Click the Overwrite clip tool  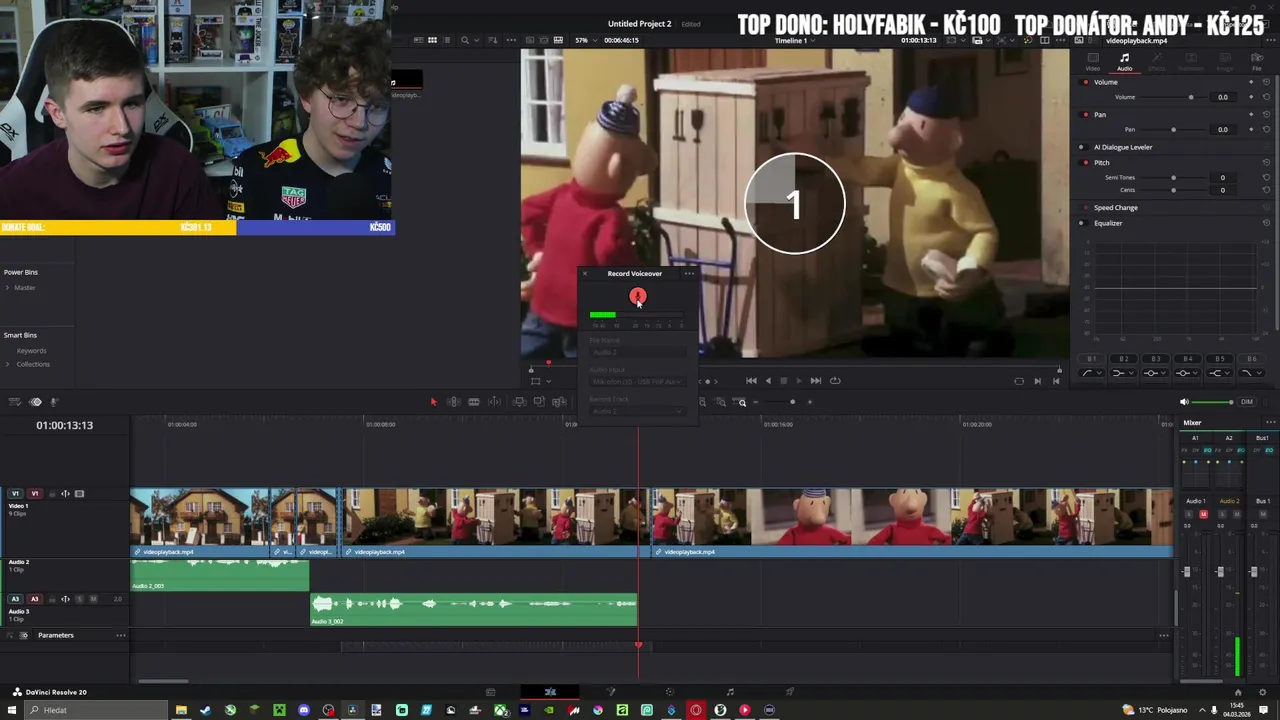[539, 402]
